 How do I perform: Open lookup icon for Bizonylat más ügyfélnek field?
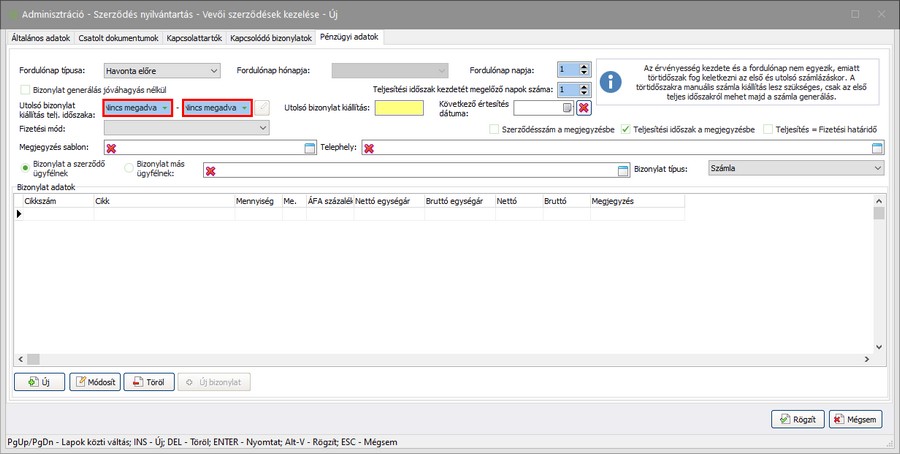[x=623, y=170]
